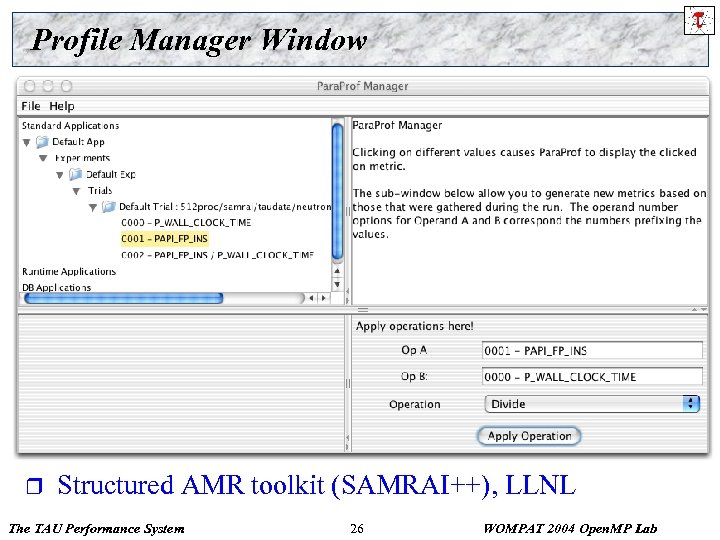Click the tree's horizontal scrollbar thumb

pos(124,298)
